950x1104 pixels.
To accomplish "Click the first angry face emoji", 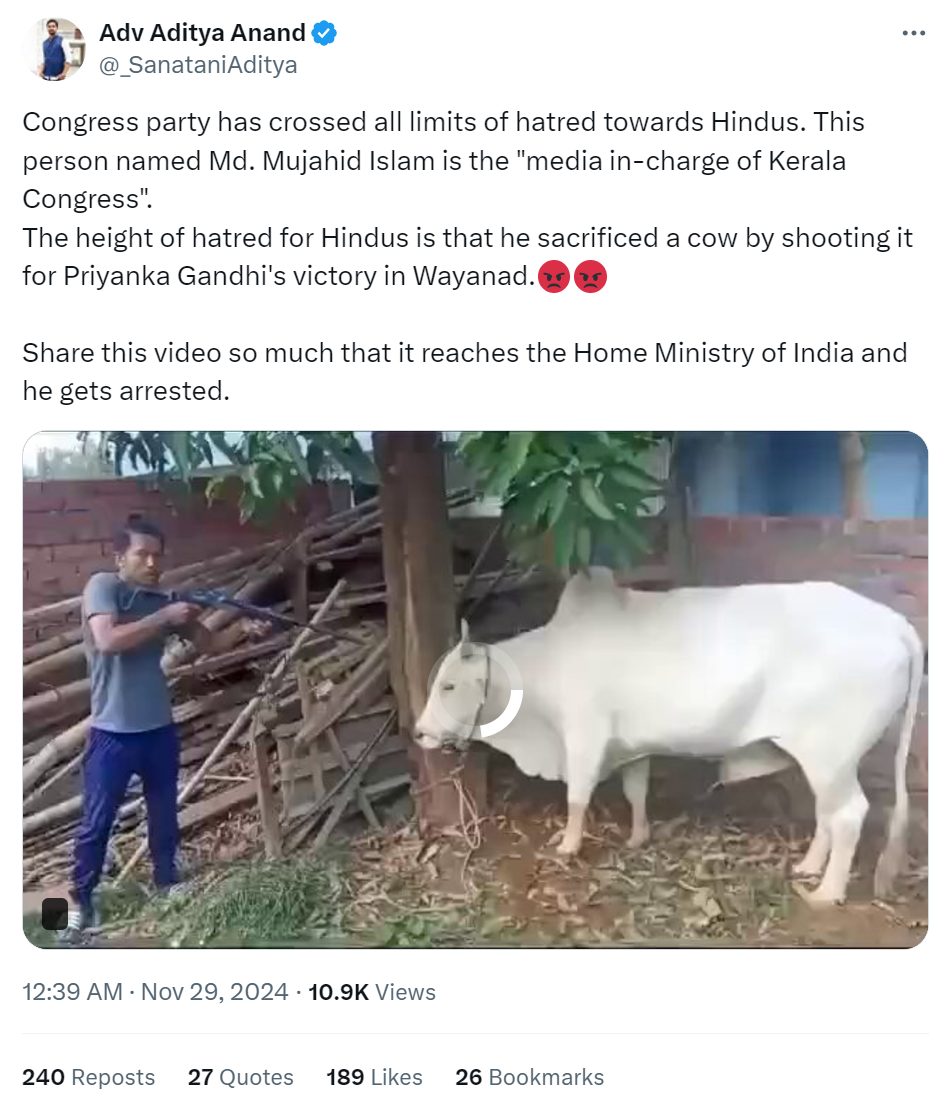I will (x=554, y=277).
